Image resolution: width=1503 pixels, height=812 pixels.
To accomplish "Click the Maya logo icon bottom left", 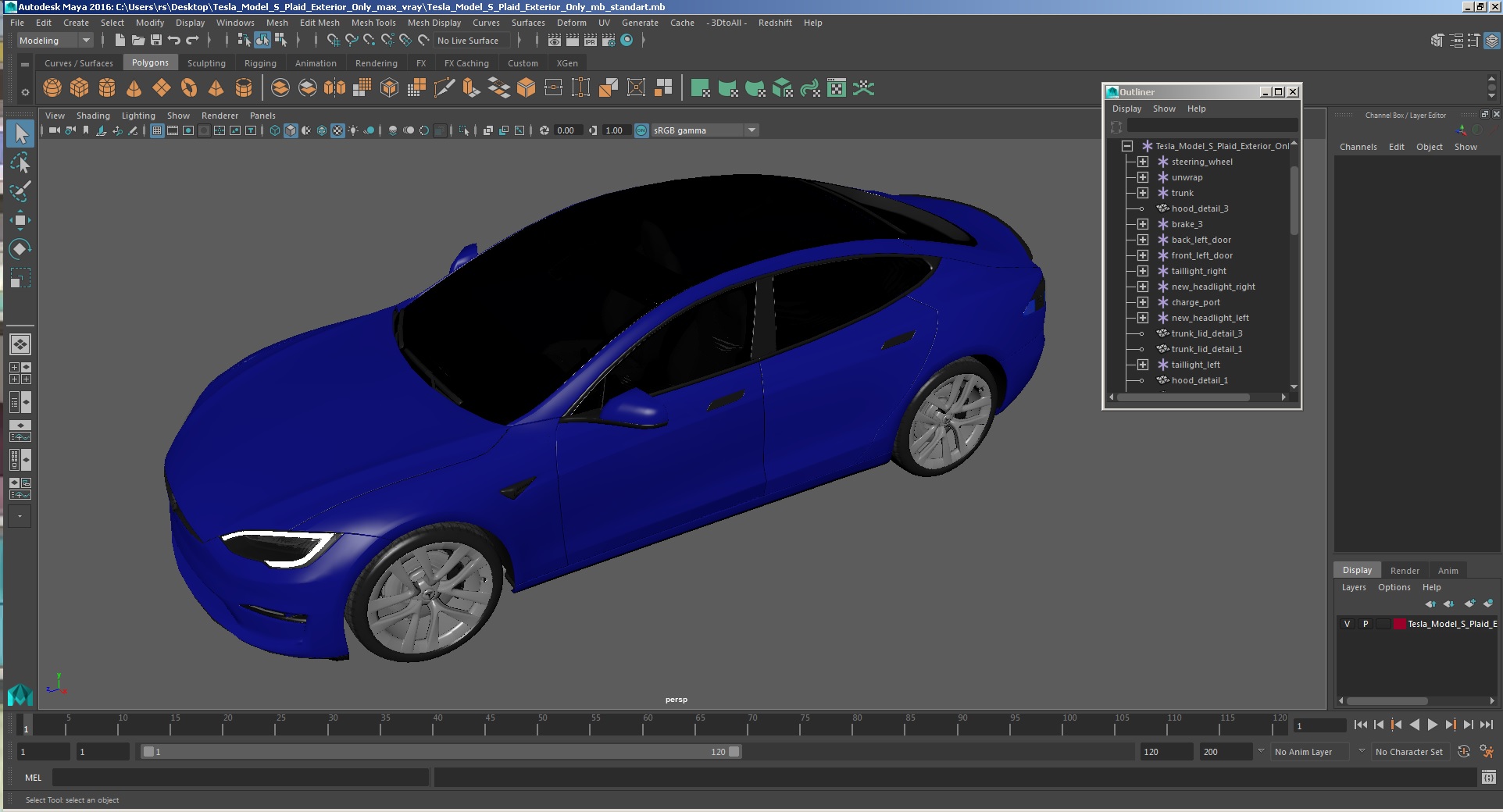I will tap(20, 695).
